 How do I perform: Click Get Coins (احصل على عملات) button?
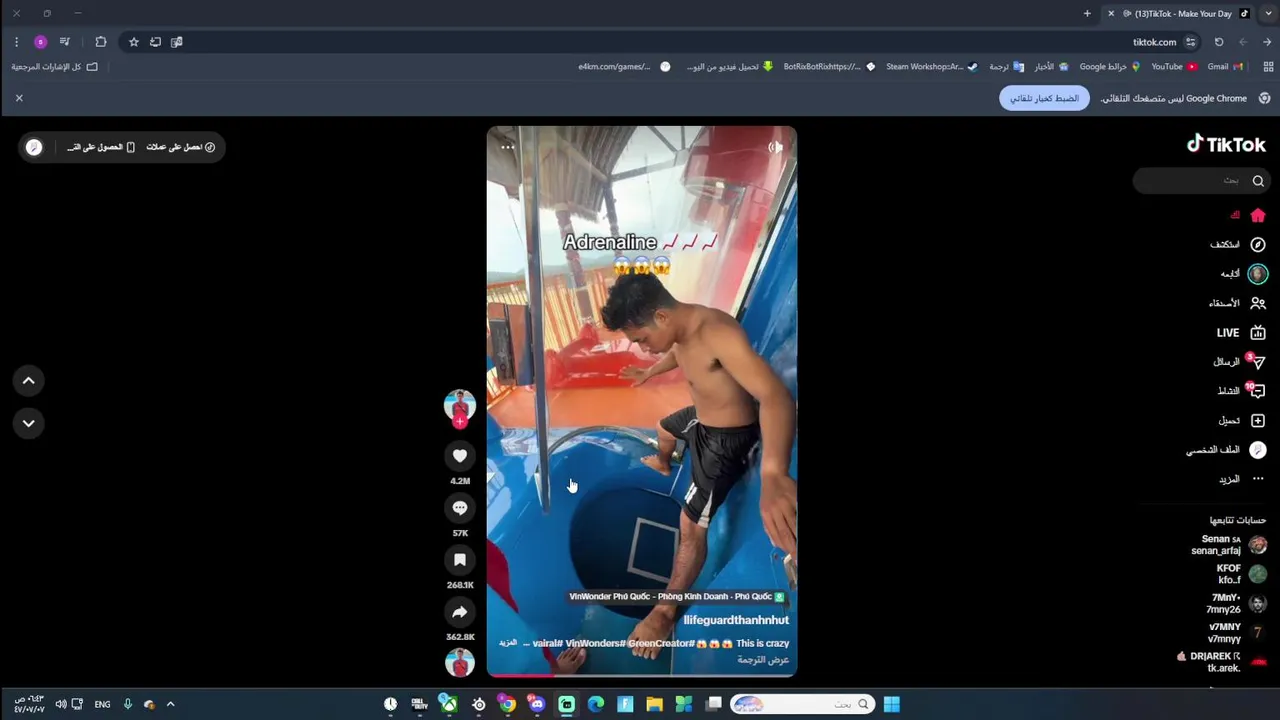coord(181,147)
